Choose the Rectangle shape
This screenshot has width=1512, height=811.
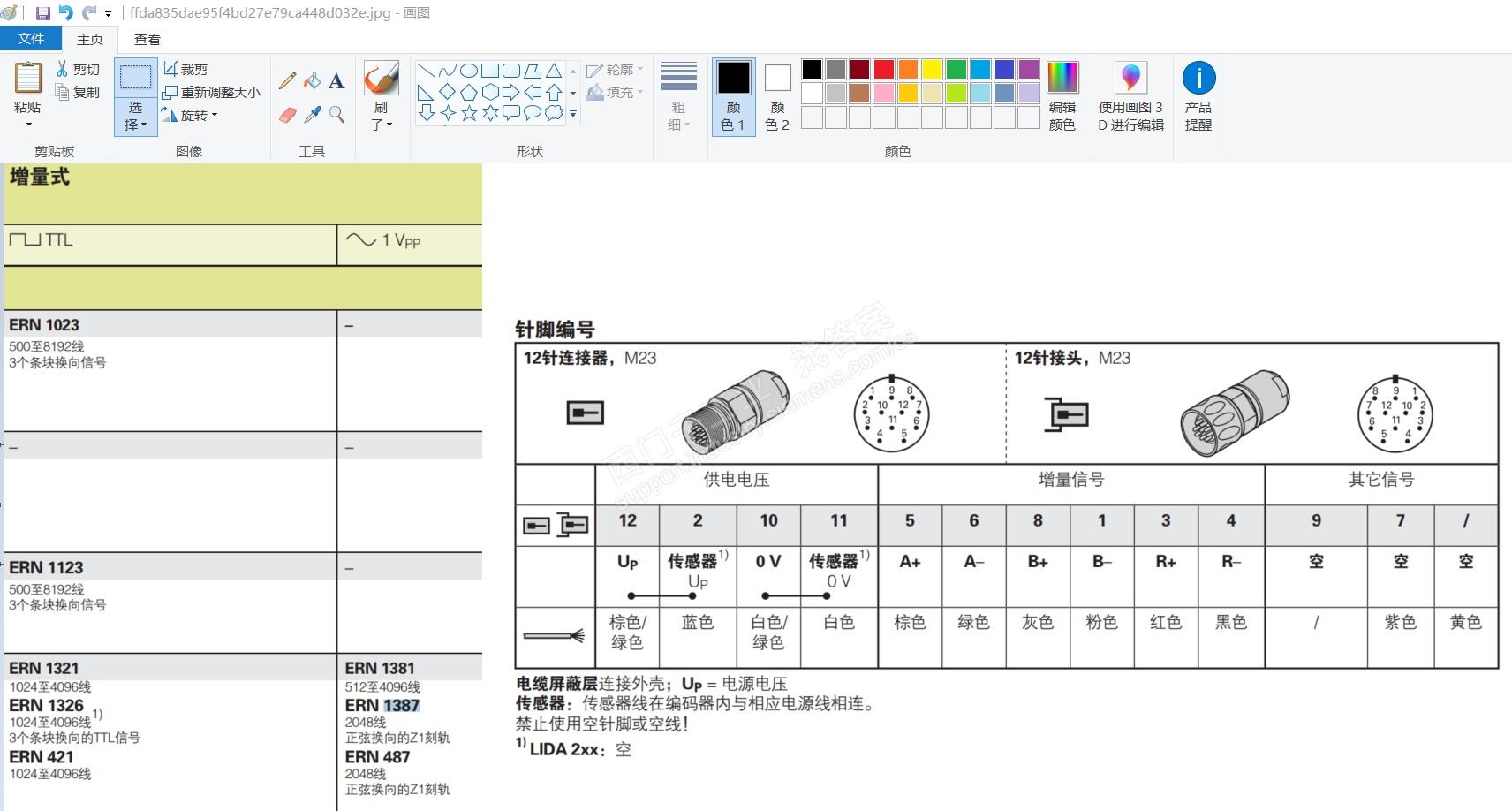(x=490, y=72)
